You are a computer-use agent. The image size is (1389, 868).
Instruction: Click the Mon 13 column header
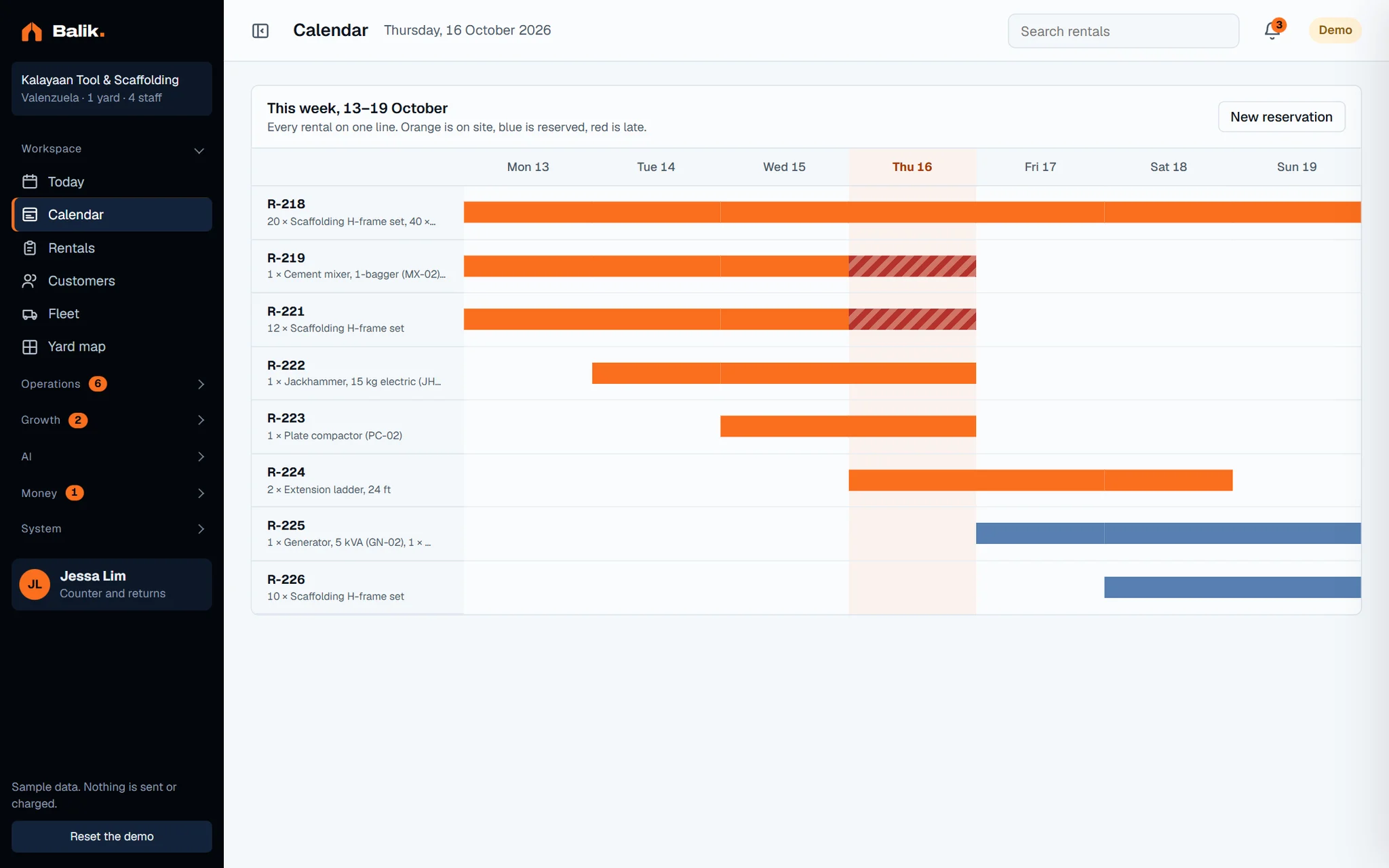tap(528, 167)
